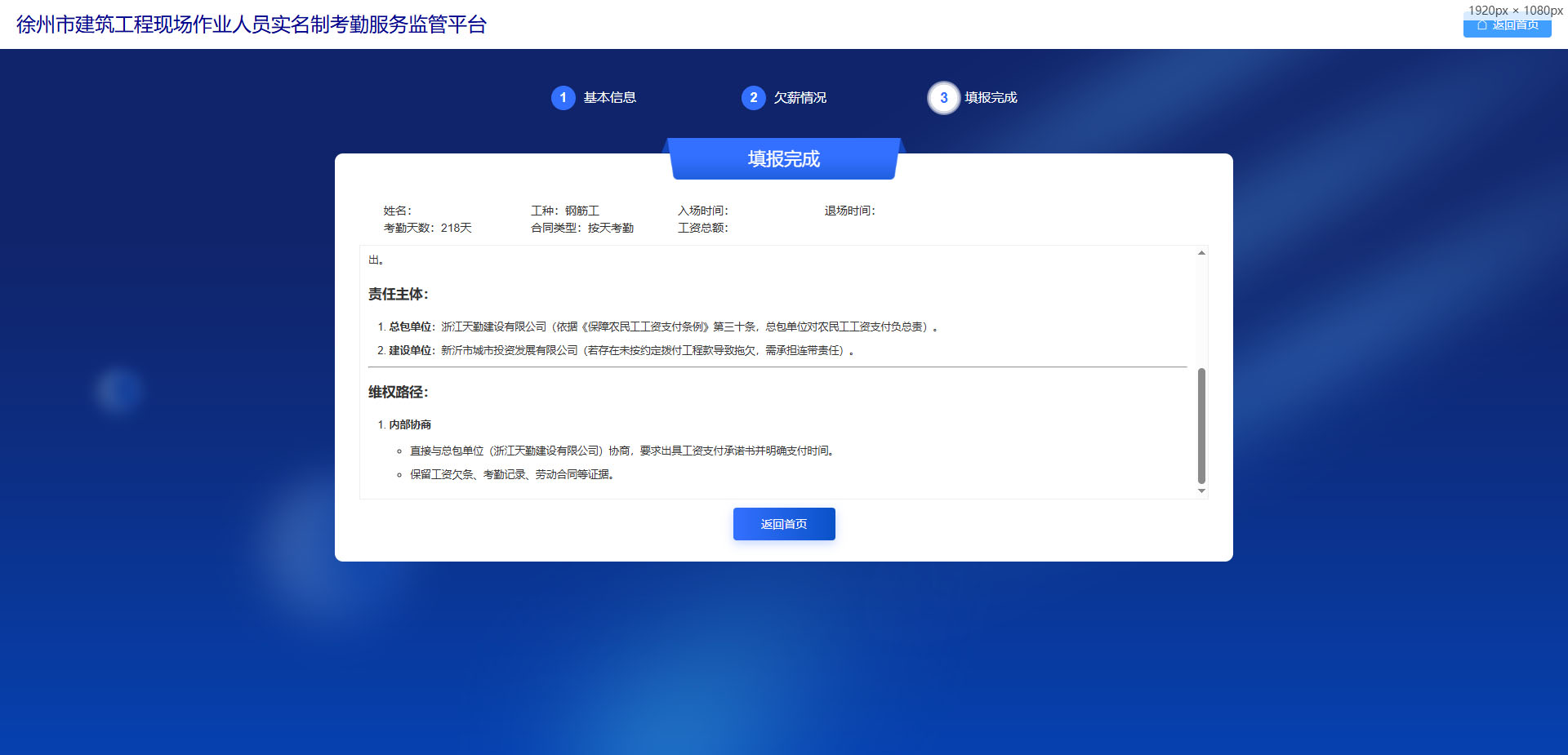Click the step 2 circle icon
Screen dimensions: 1568x755
click(753, 98)
